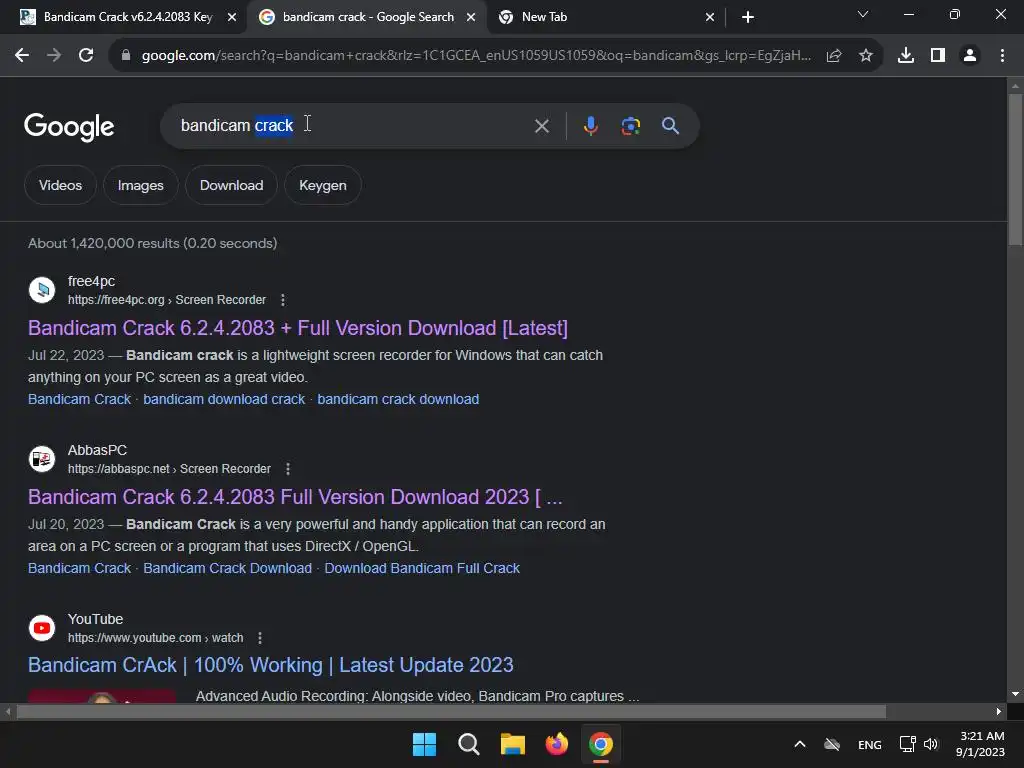1024x768 pixels.
Task: View site information via the lock icon
Action: point(125,56)
